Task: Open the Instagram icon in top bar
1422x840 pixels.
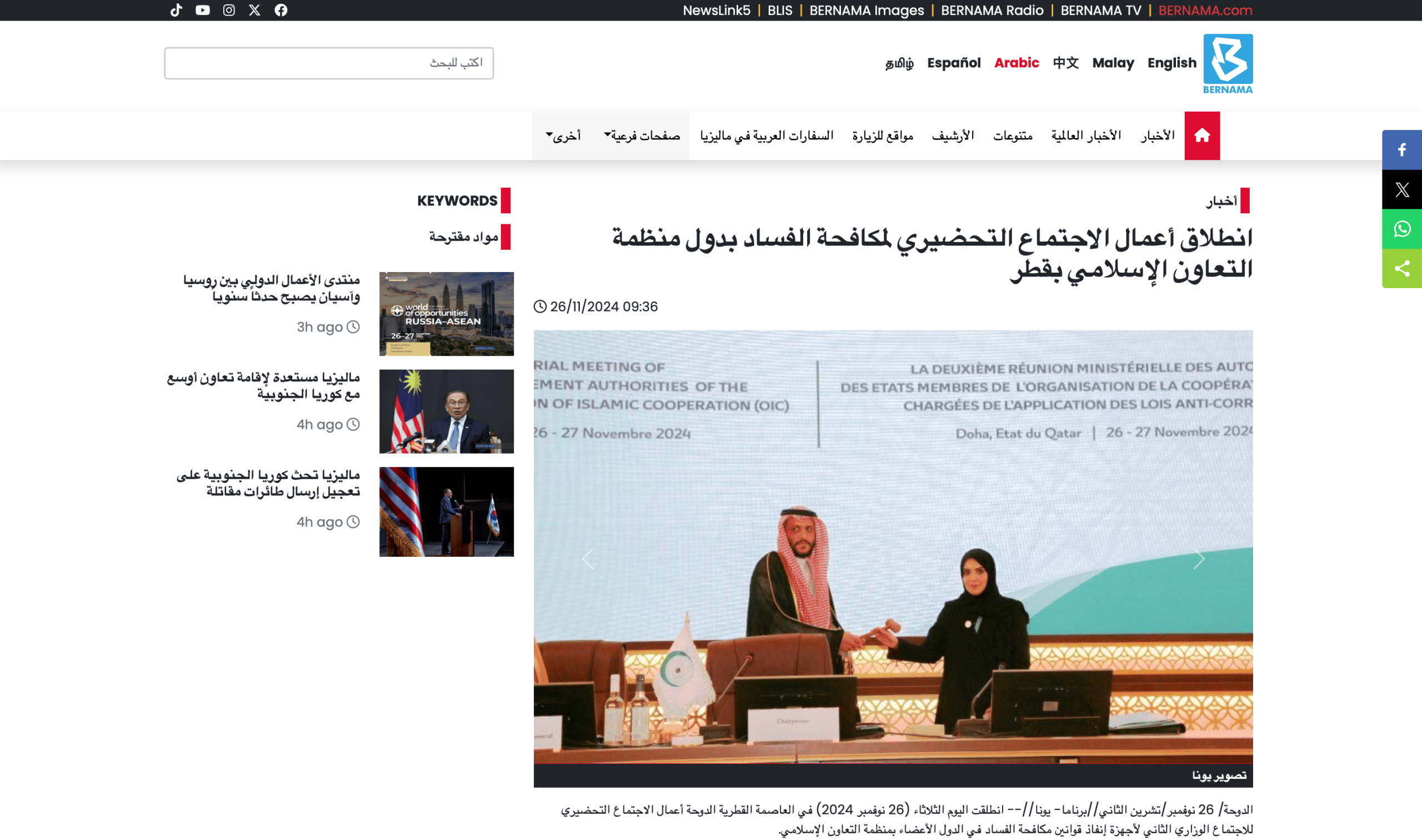Action: point(229,10)
